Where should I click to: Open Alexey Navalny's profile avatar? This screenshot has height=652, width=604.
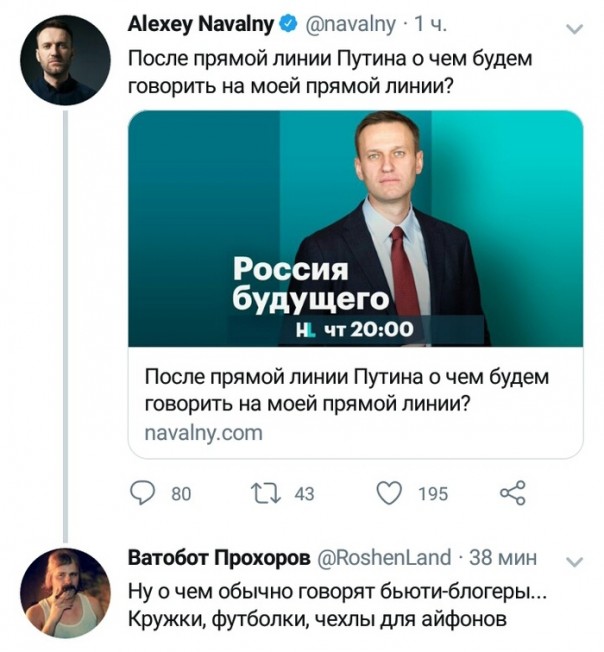click(65, 62)
